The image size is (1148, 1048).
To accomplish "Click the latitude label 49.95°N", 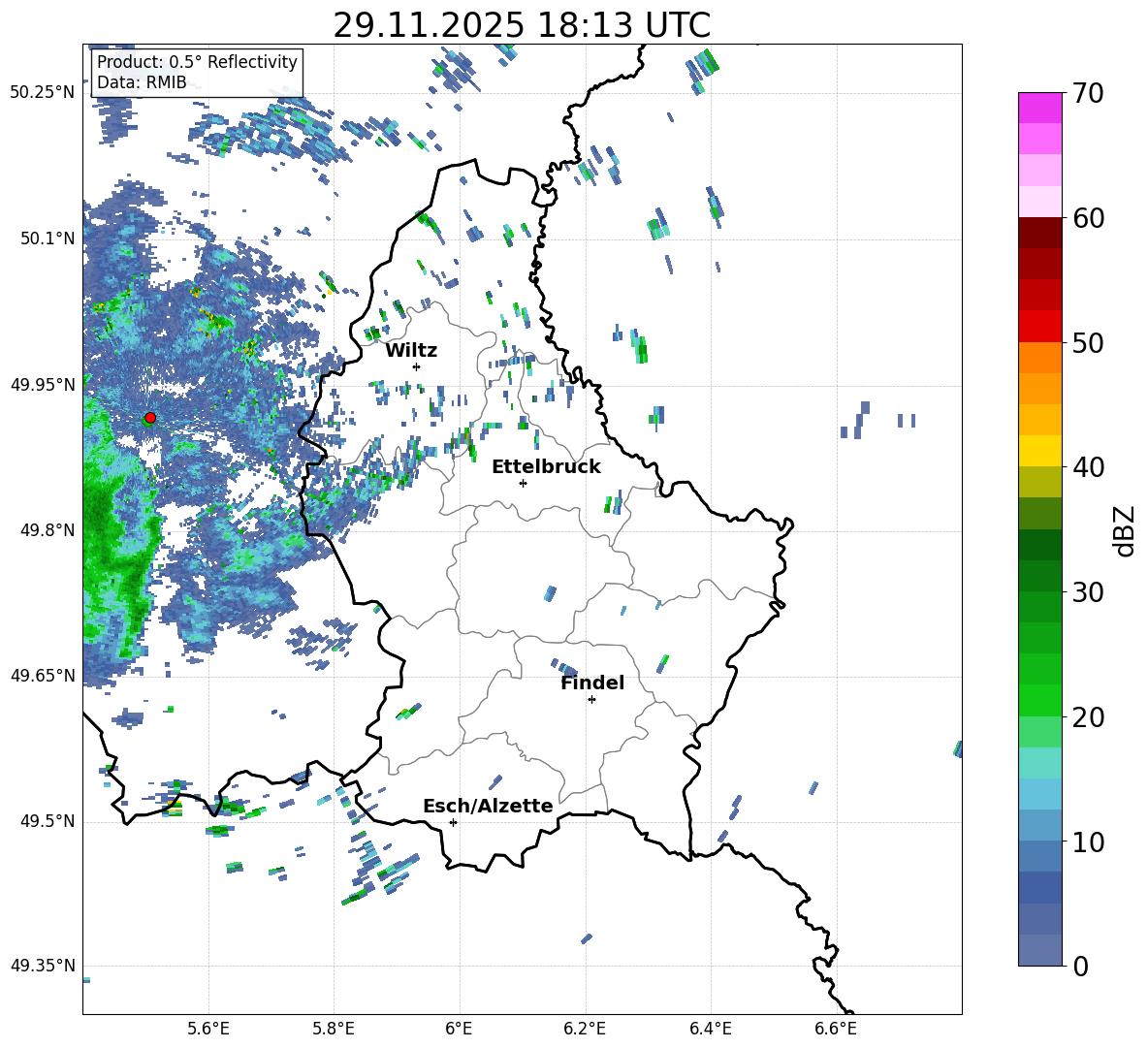I will point(44,385).
